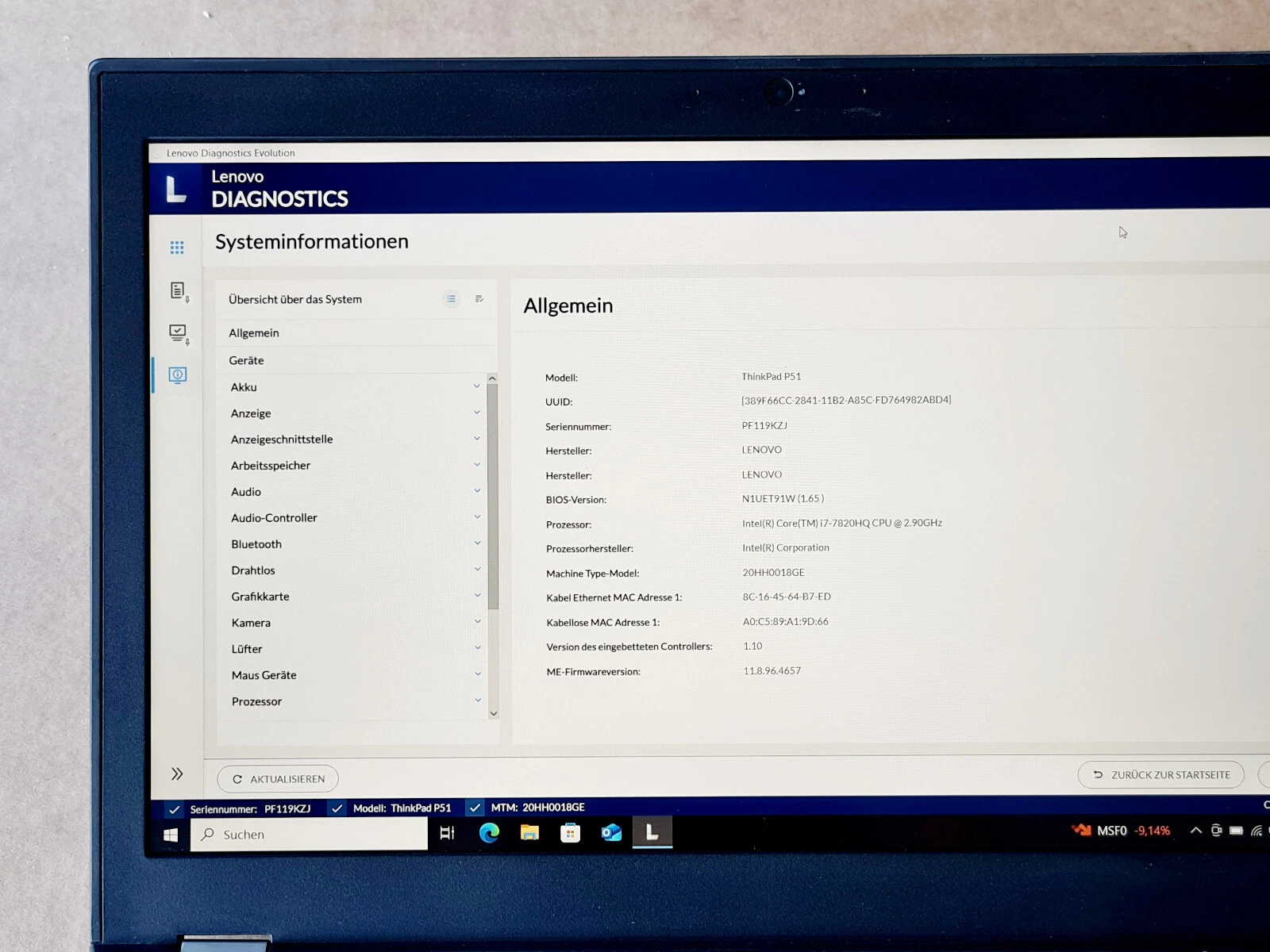
Task: Toggle the Seriennummer checkmark in status bar
Action: tap(174, 809)
